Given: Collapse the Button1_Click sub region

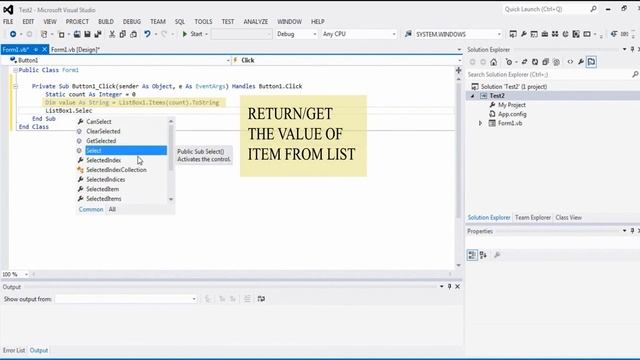Looking at the screenshot, I should [15, 87].
